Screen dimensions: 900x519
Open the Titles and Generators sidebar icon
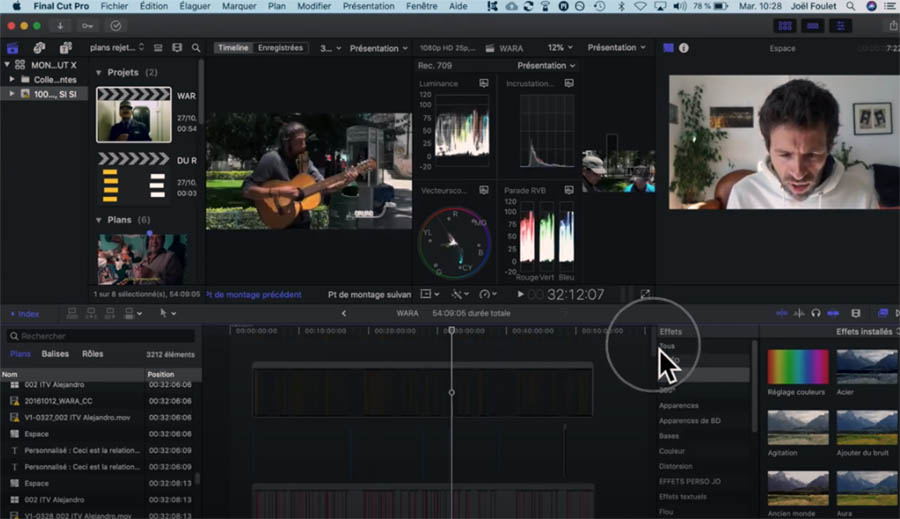click(x=65, y=48)
